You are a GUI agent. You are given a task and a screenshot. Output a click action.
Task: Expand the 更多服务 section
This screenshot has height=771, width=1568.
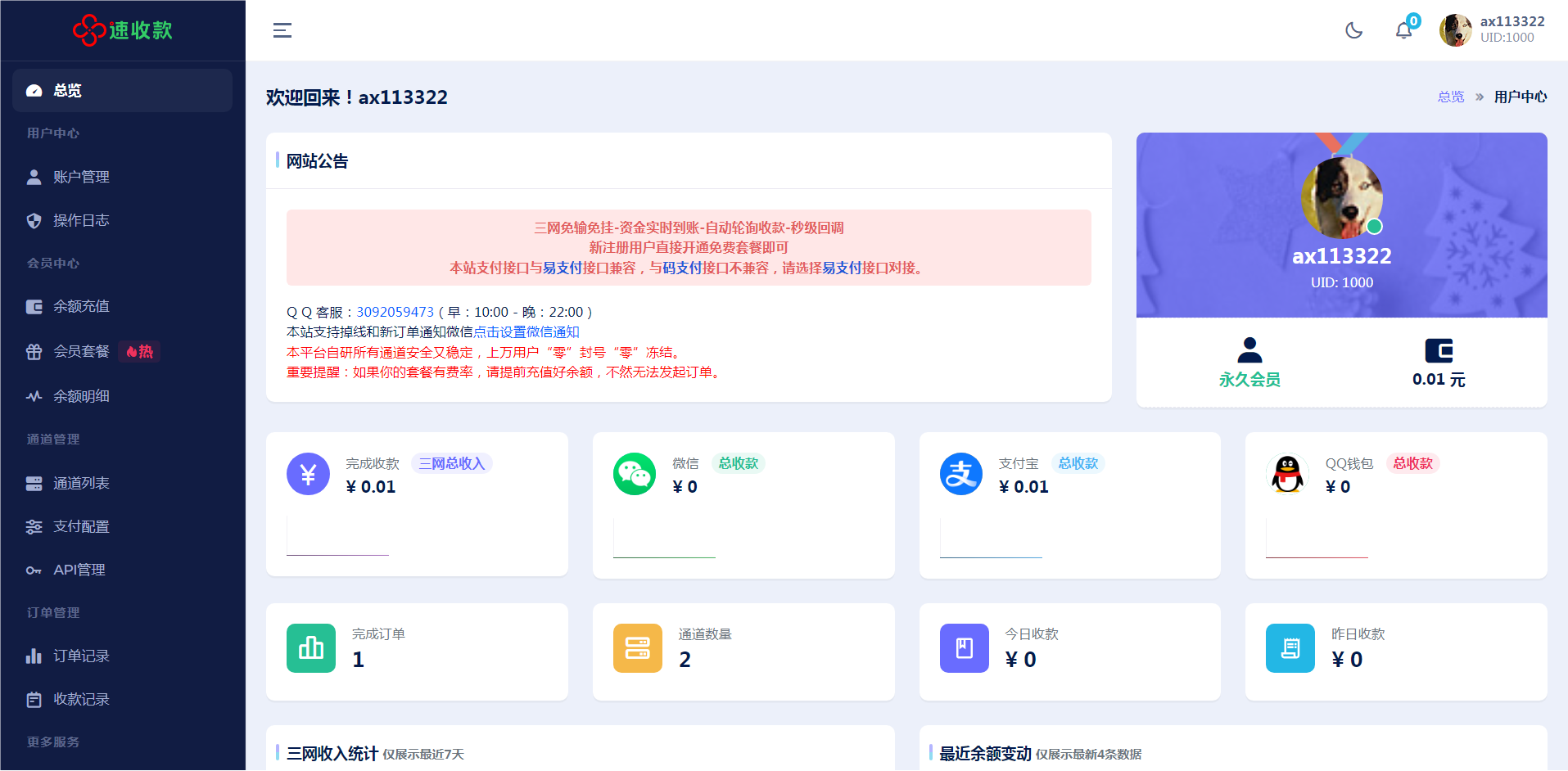click(52, 742)
